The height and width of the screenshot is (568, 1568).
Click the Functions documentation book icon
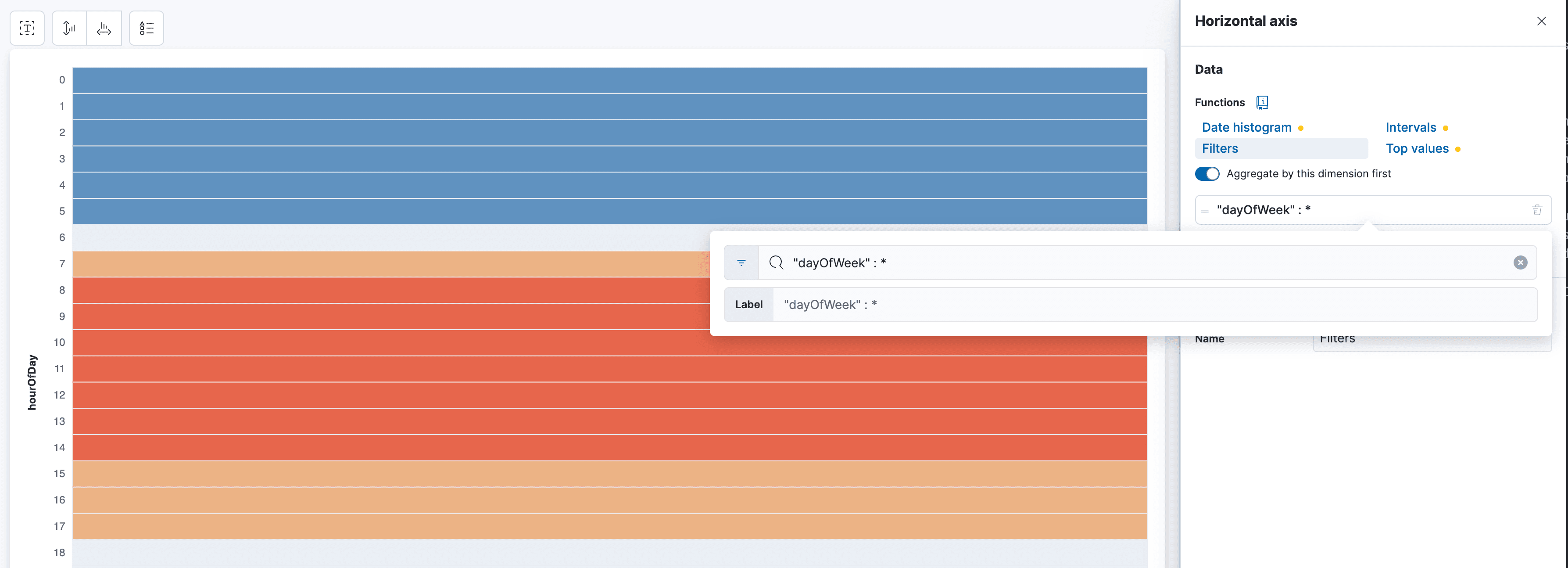coord(1262,102)
